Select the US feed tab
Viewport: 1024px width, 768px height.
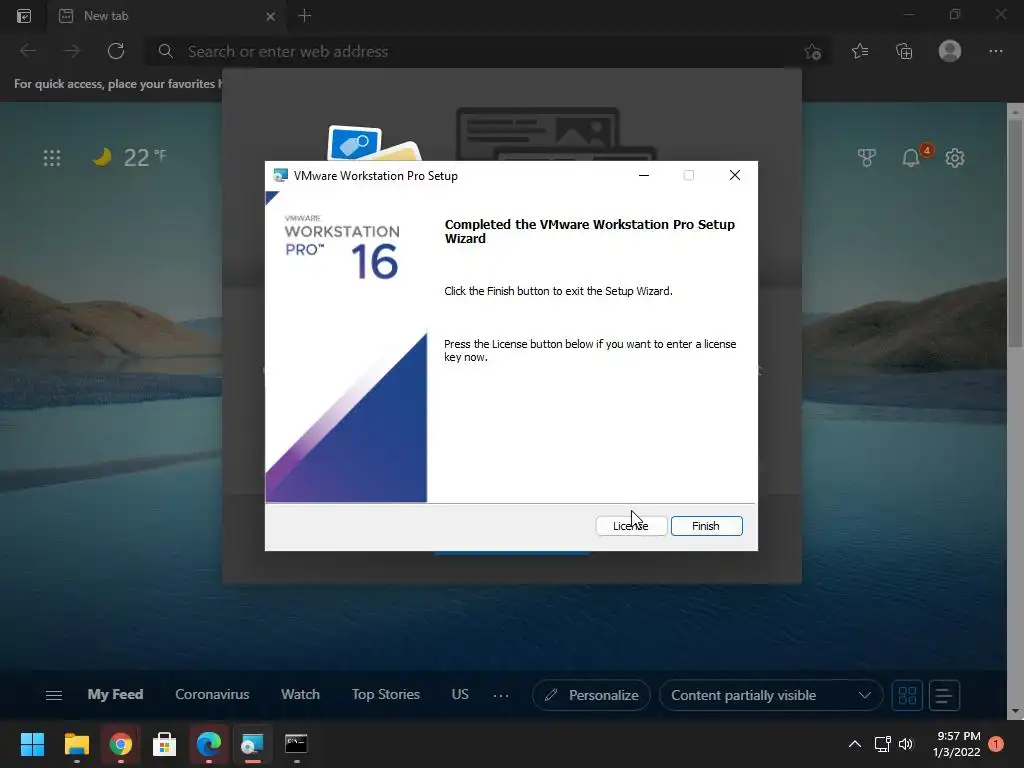tap(460, 694)
